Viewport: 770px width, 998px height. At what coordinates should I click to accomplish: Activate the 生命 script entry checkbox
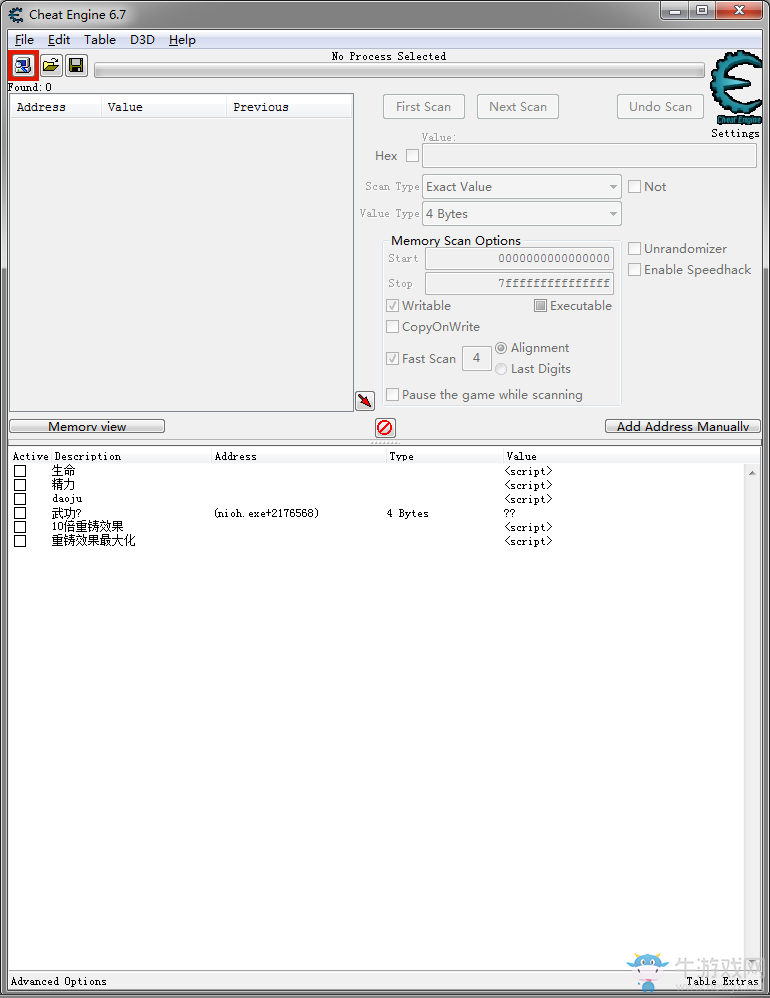(20, 471)
